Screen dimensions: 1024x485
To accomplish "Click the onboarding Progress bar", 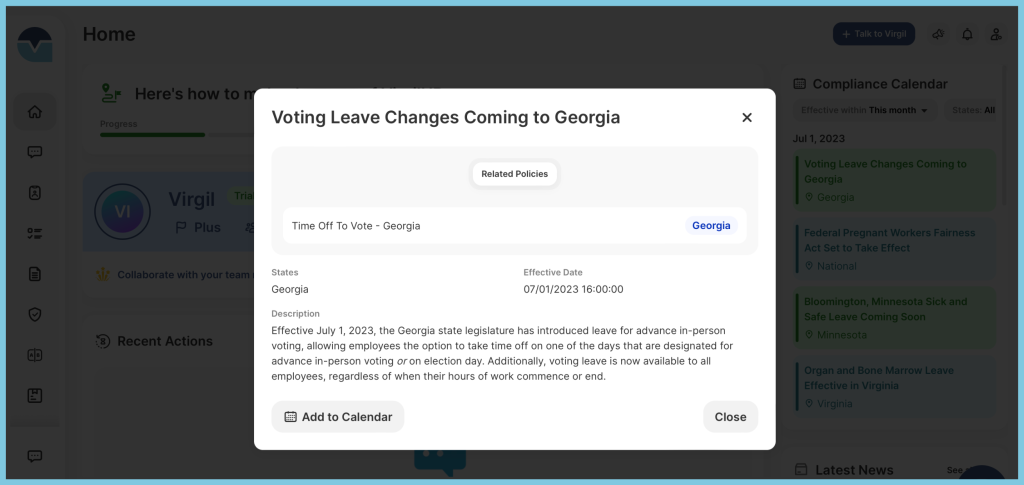I will (176, 135).
